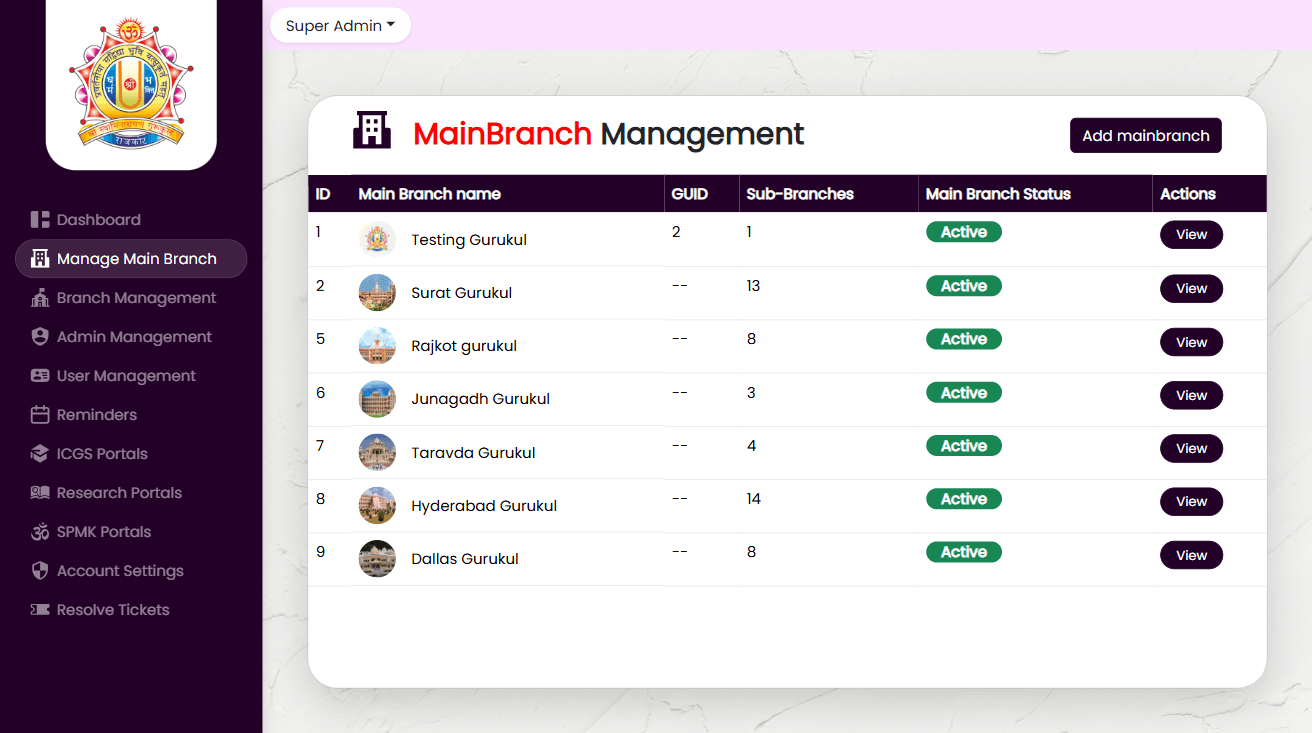The width and height of the screenshot is (1312, 733).
Task: Open Account Settings menu item
Action: coord(120,571)
